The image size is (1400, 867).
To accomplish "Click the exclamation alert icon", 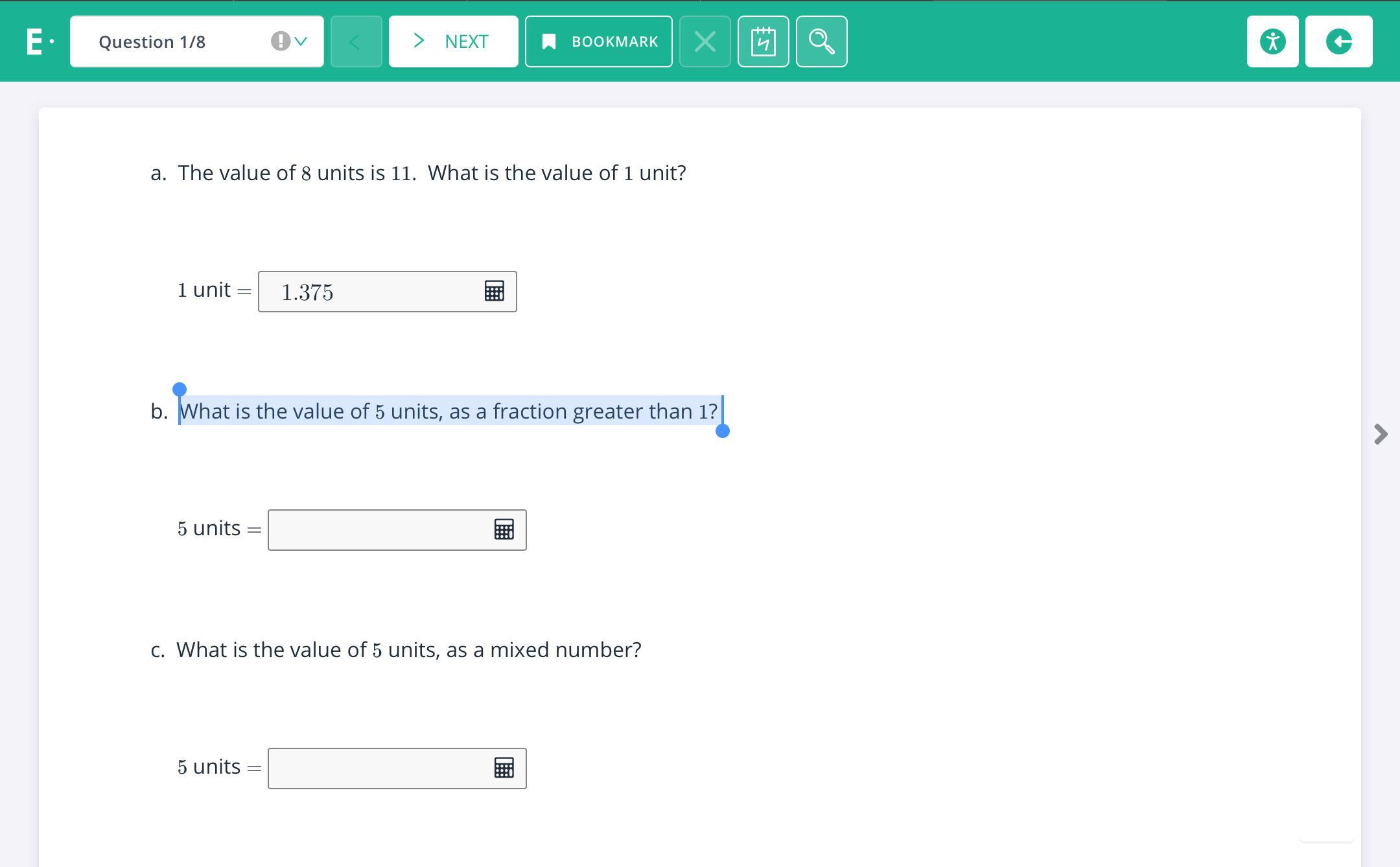I will click(x=280, y=41).
